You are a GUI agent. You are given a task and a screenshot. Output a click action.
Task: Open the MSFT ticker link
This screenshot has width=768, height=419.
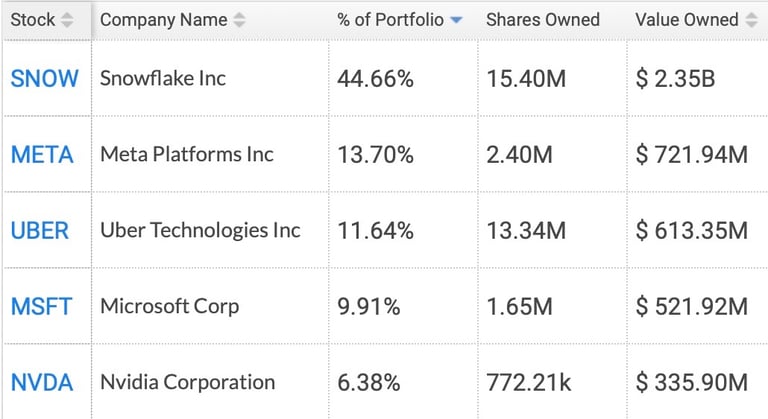tap(41, 306)
